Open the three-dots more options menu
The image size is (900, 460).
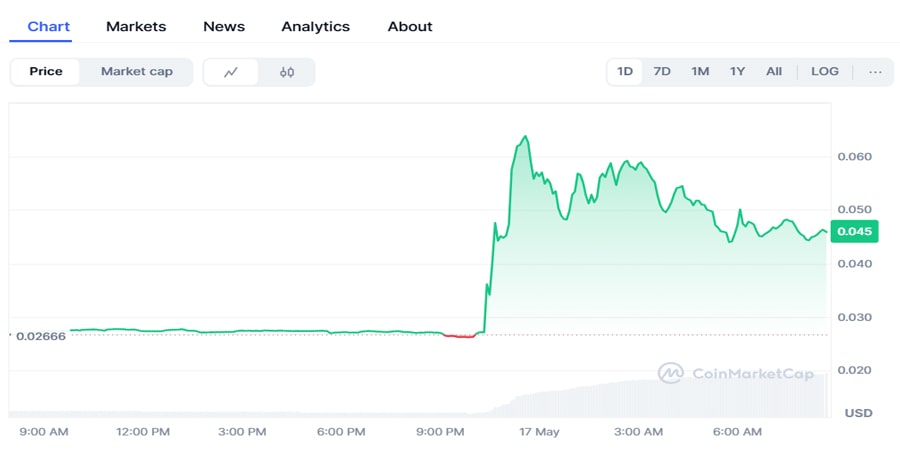[875, 72]
